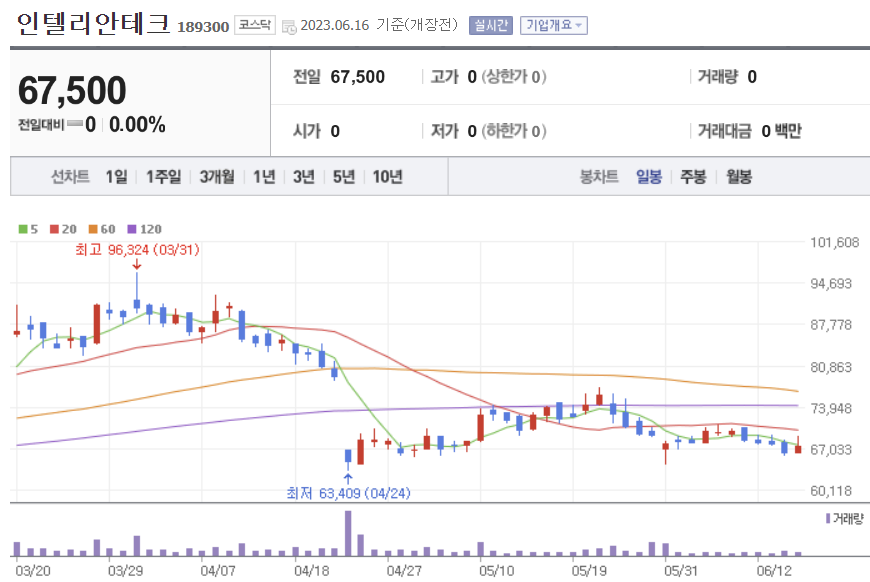This screenshot has width=870, height=582.
Task: Click the tallest volume bar near 04/24
Action: (348, 533)
